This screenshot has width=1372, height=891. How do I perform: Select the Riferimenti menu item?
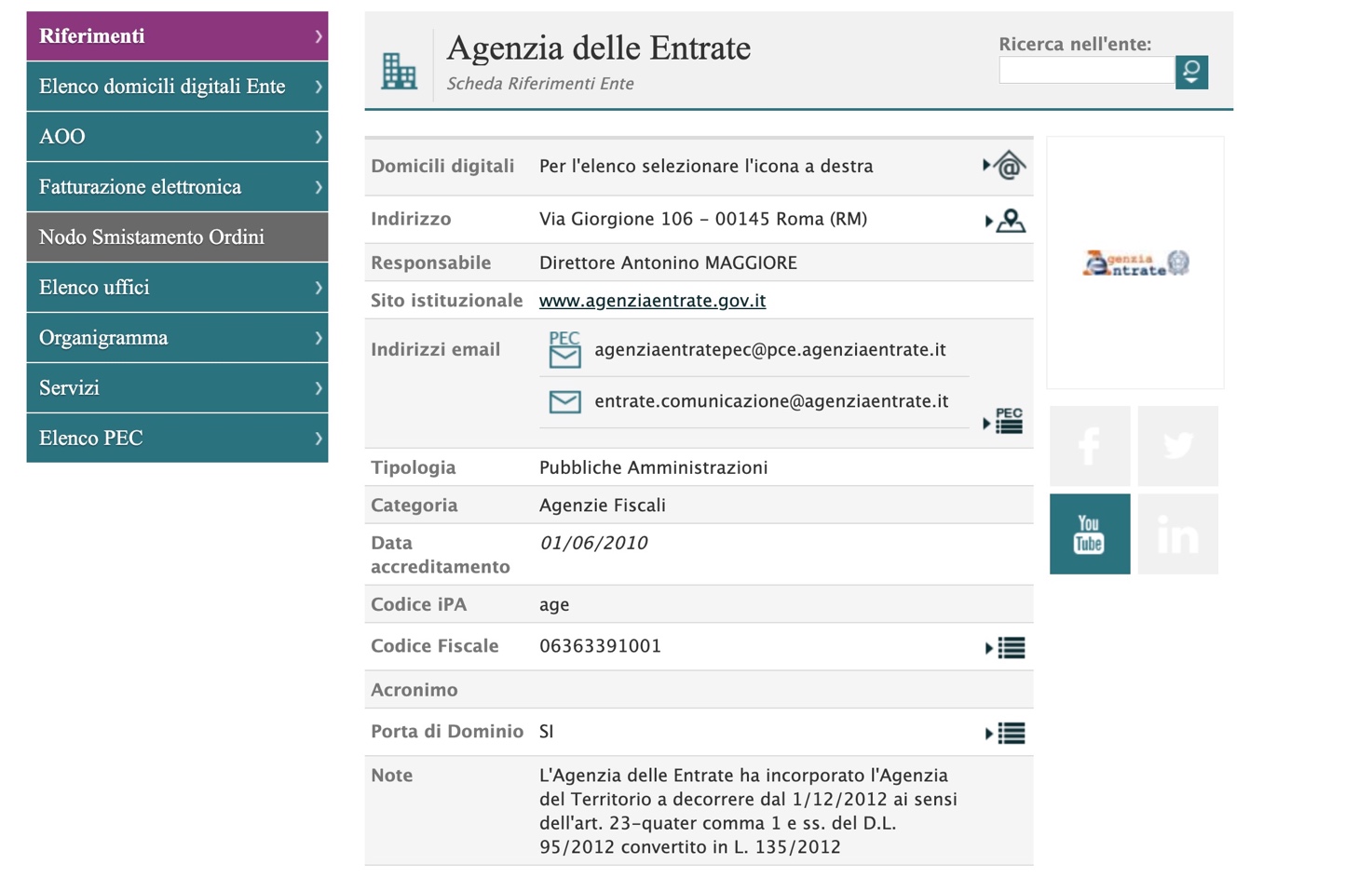tap(177, 36)
